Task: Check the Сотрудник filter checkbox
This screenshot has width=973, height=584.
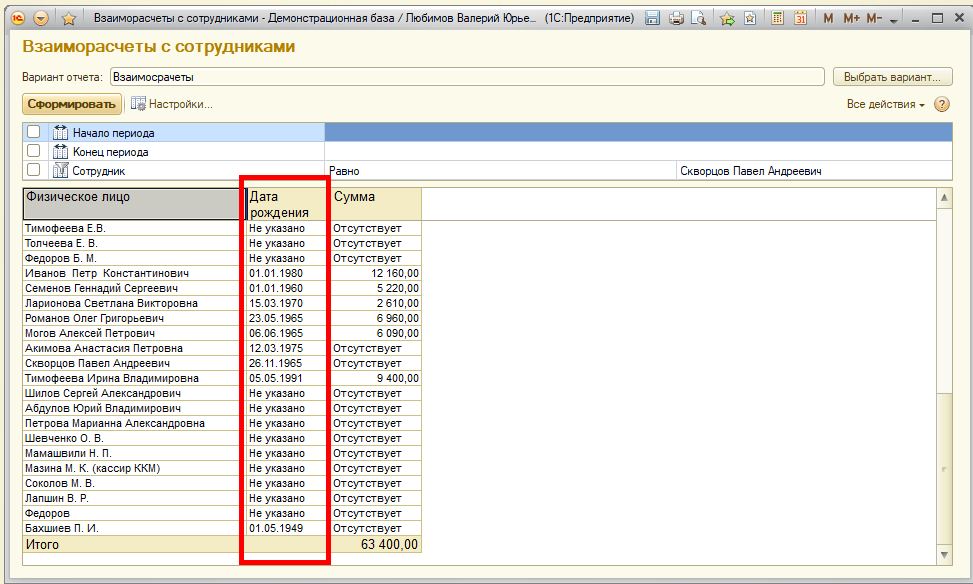Action: 34,171
